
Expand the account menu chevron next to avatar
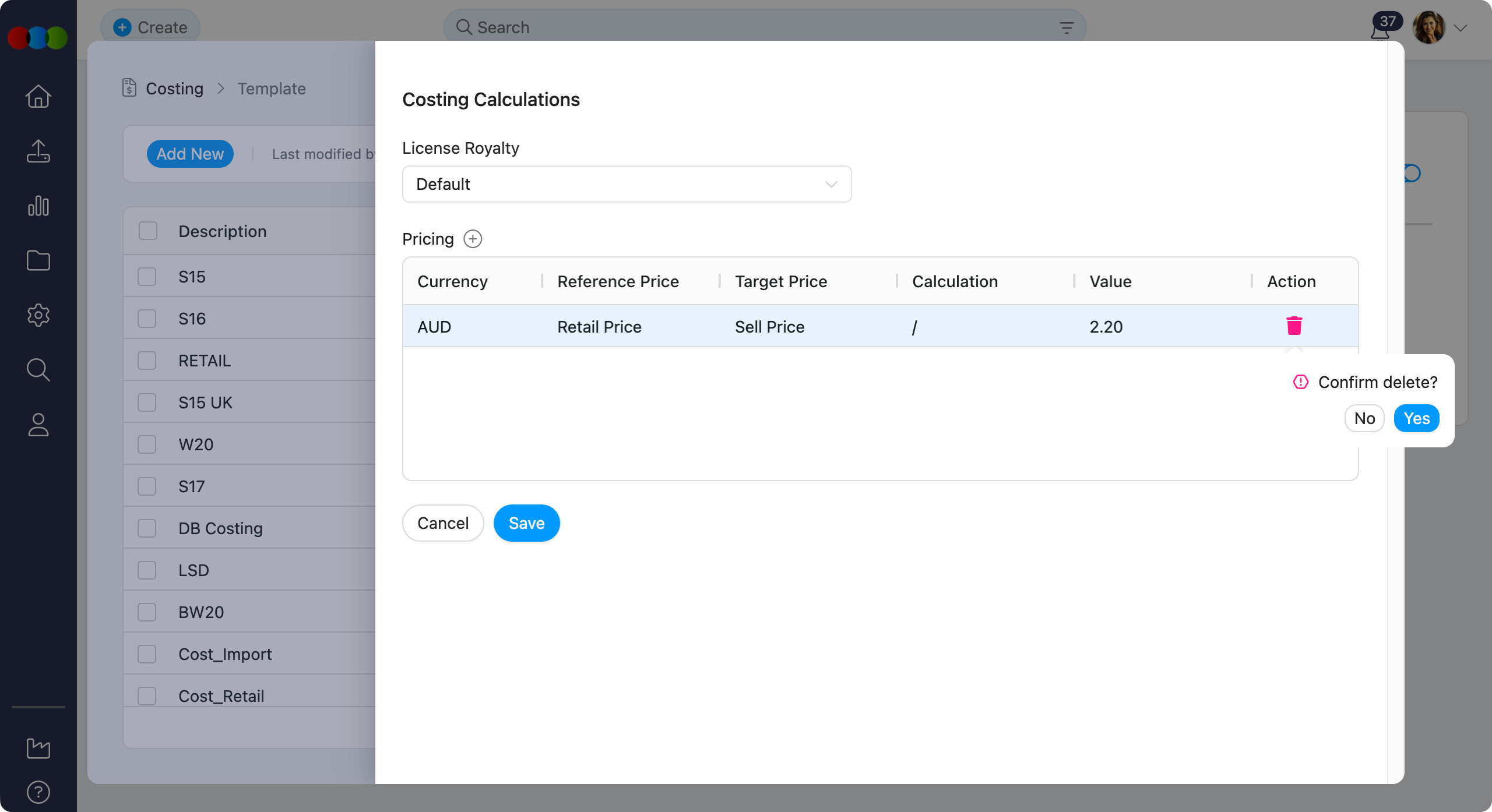(1460, 27)
